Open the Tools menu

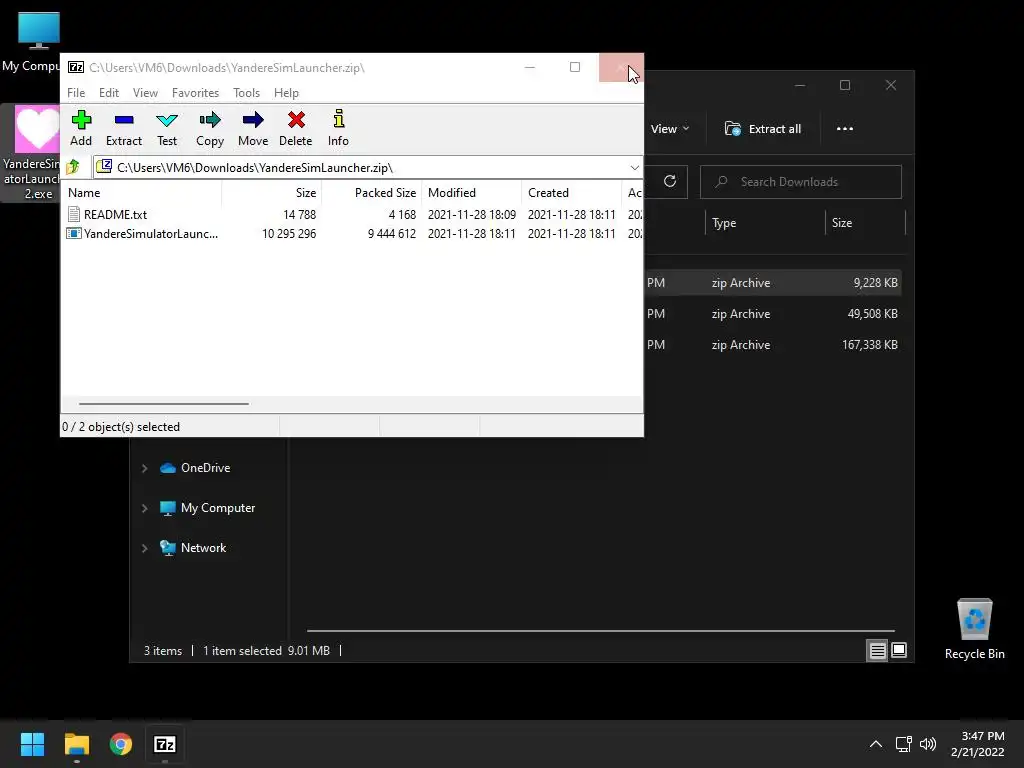pyautogui.click(x=246, y=93)
